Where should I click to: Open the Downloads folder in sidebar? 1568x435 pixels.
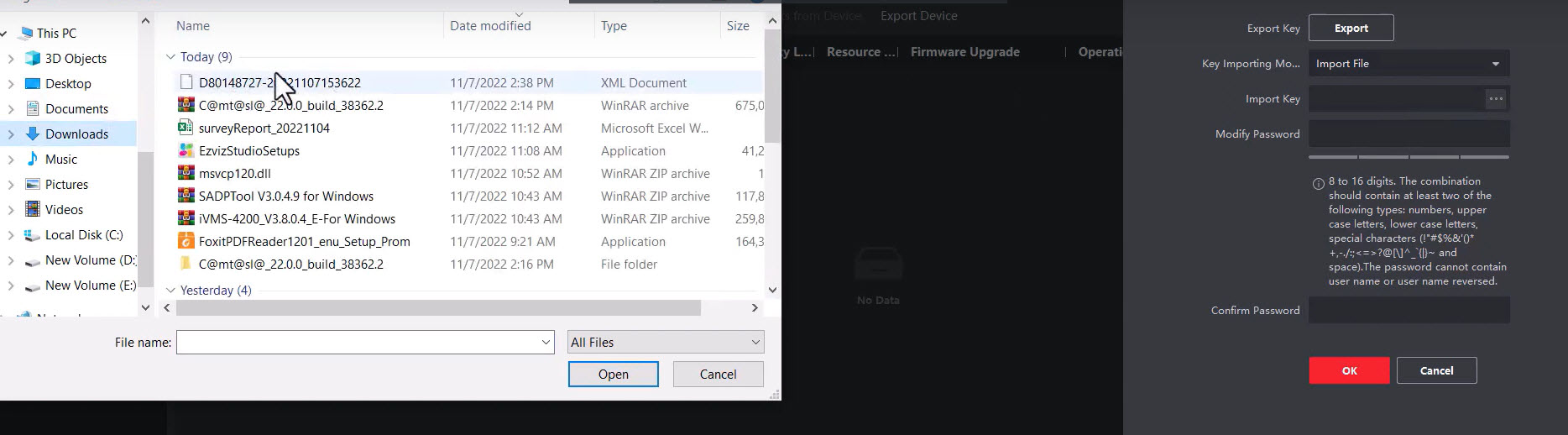(x=76, y=134)
